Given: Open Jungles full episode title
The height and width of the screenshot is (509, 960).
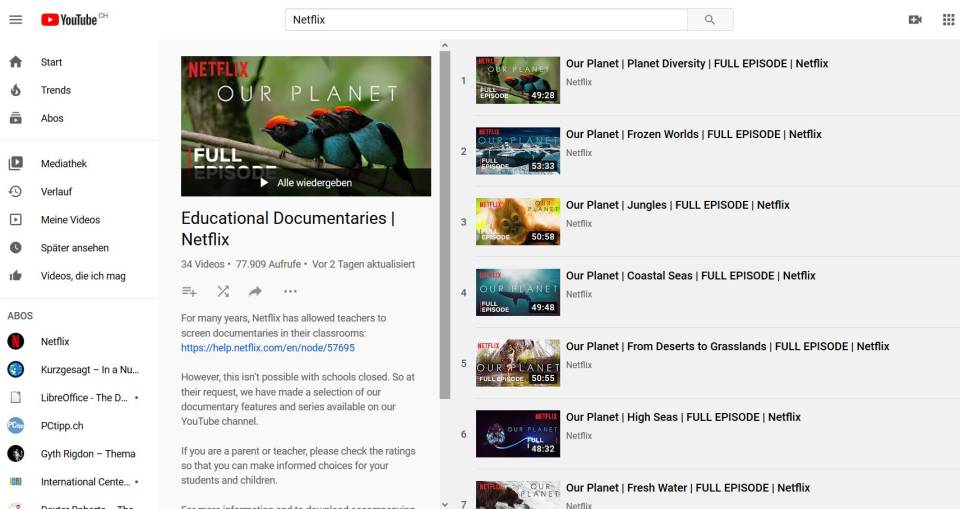Looking at the screenshot, I should click(678, 205).
